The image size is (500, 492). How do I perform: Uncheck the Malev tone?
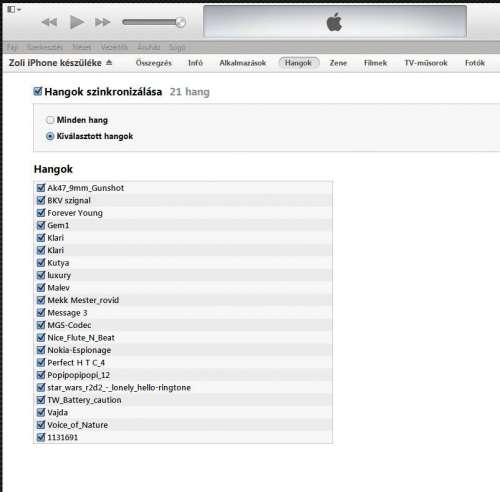(41, 288)
